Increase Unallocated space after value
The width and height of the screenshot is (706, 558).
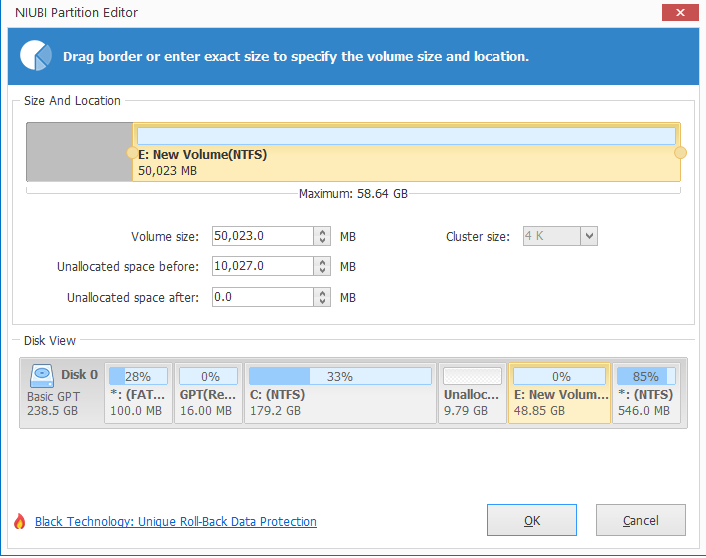pos(322,293)
